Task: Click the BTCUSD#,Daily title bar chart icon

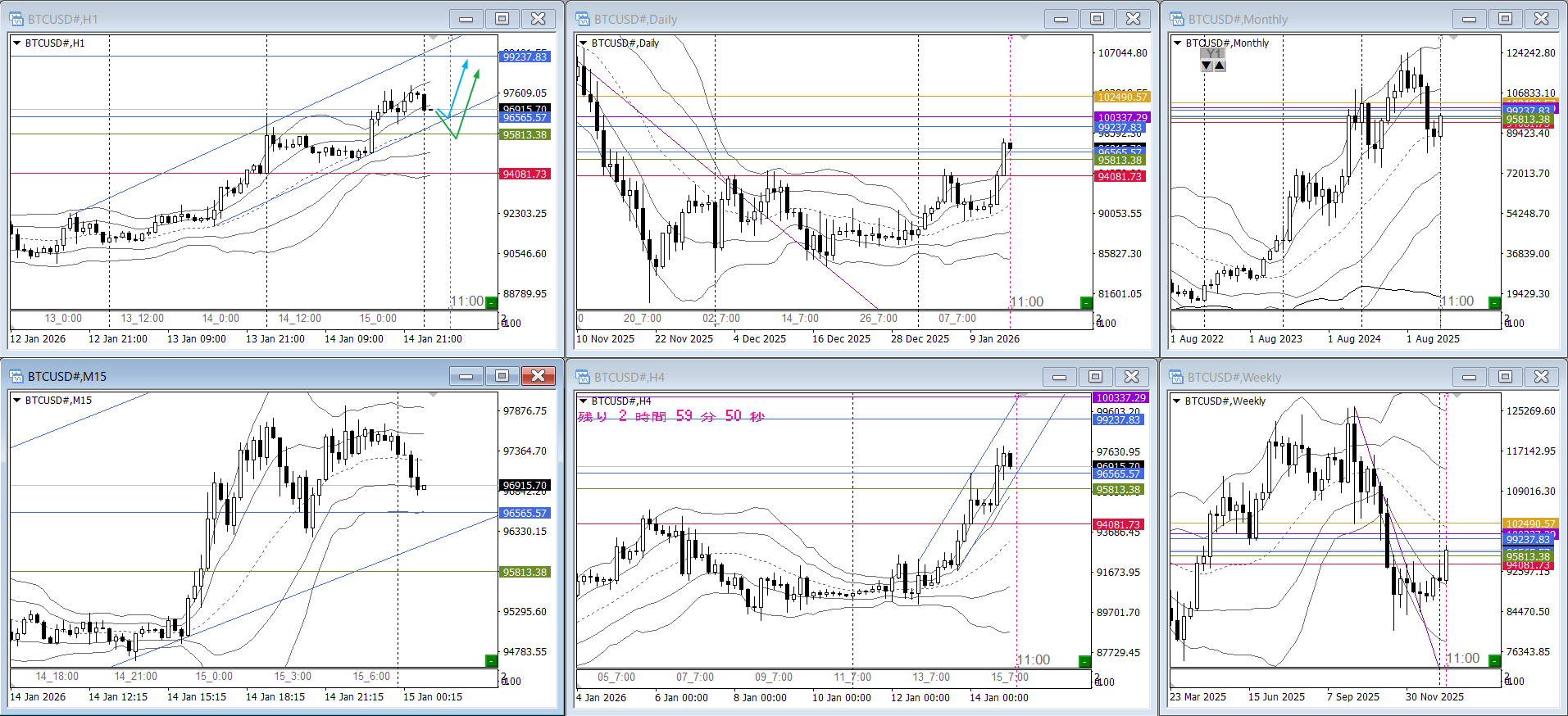Action: tap(583, 19)
